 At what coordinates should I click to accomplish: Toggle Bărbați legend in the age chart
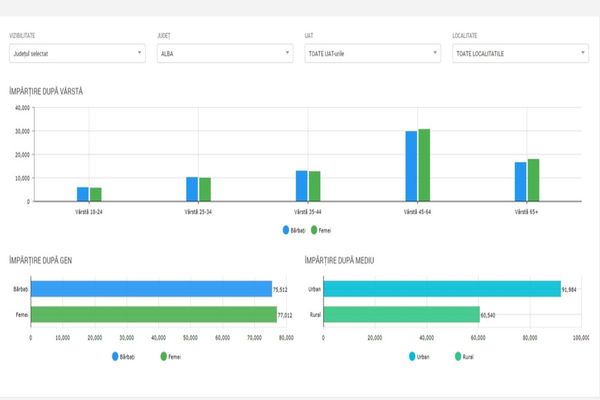pyautogui.click(x=297, y=230)
